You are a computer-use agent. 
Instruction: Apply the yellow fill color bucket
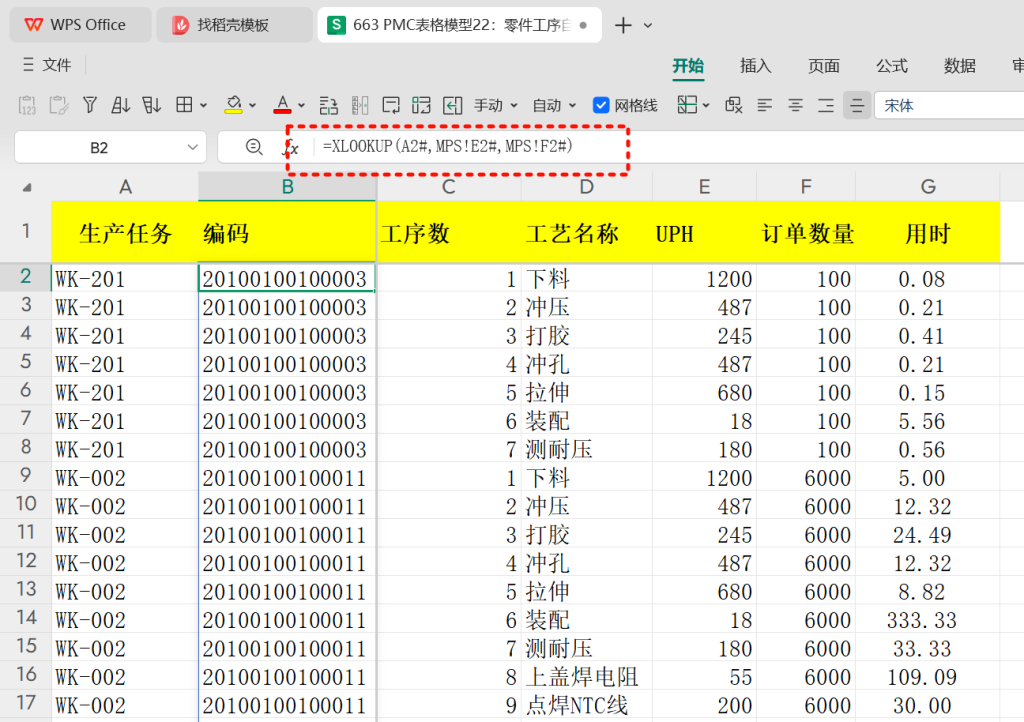point(233,105)
